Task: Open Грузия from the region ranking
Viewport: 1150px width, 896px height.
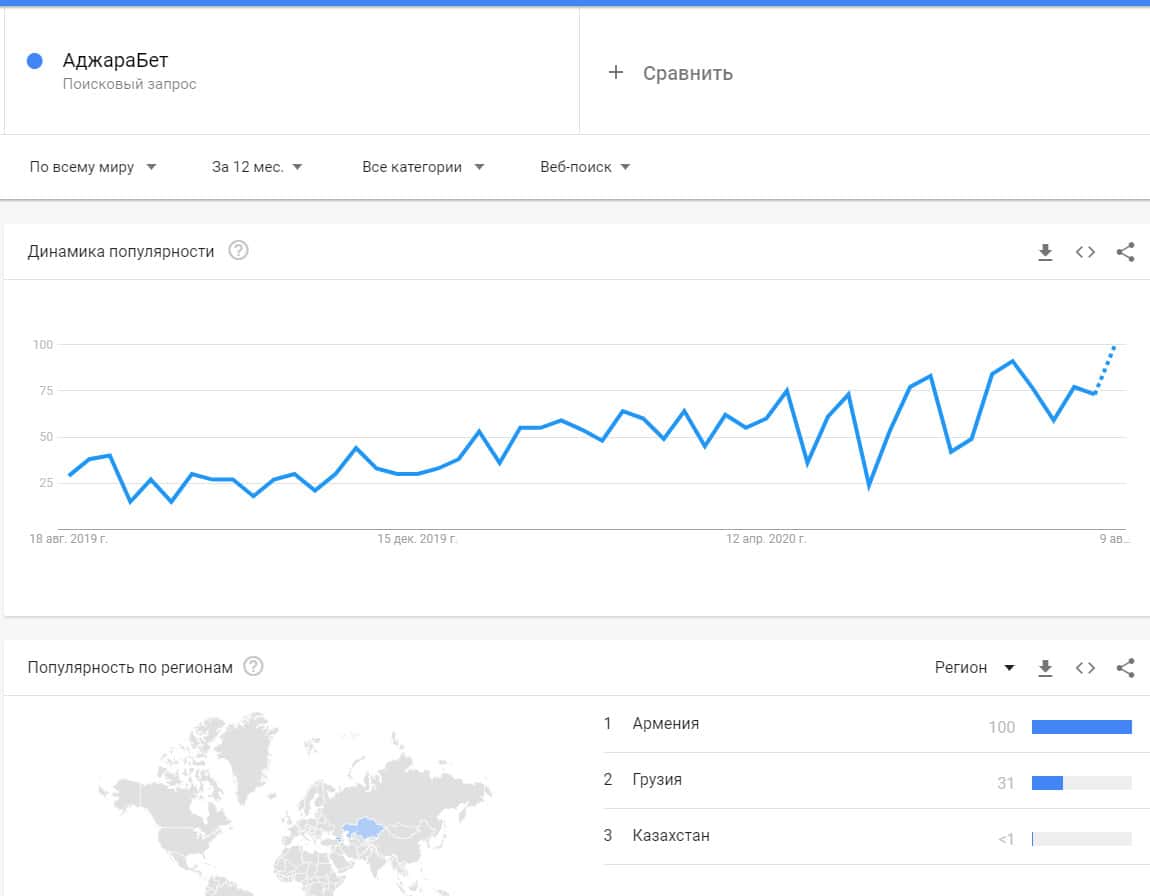Action: coord(657,780)
